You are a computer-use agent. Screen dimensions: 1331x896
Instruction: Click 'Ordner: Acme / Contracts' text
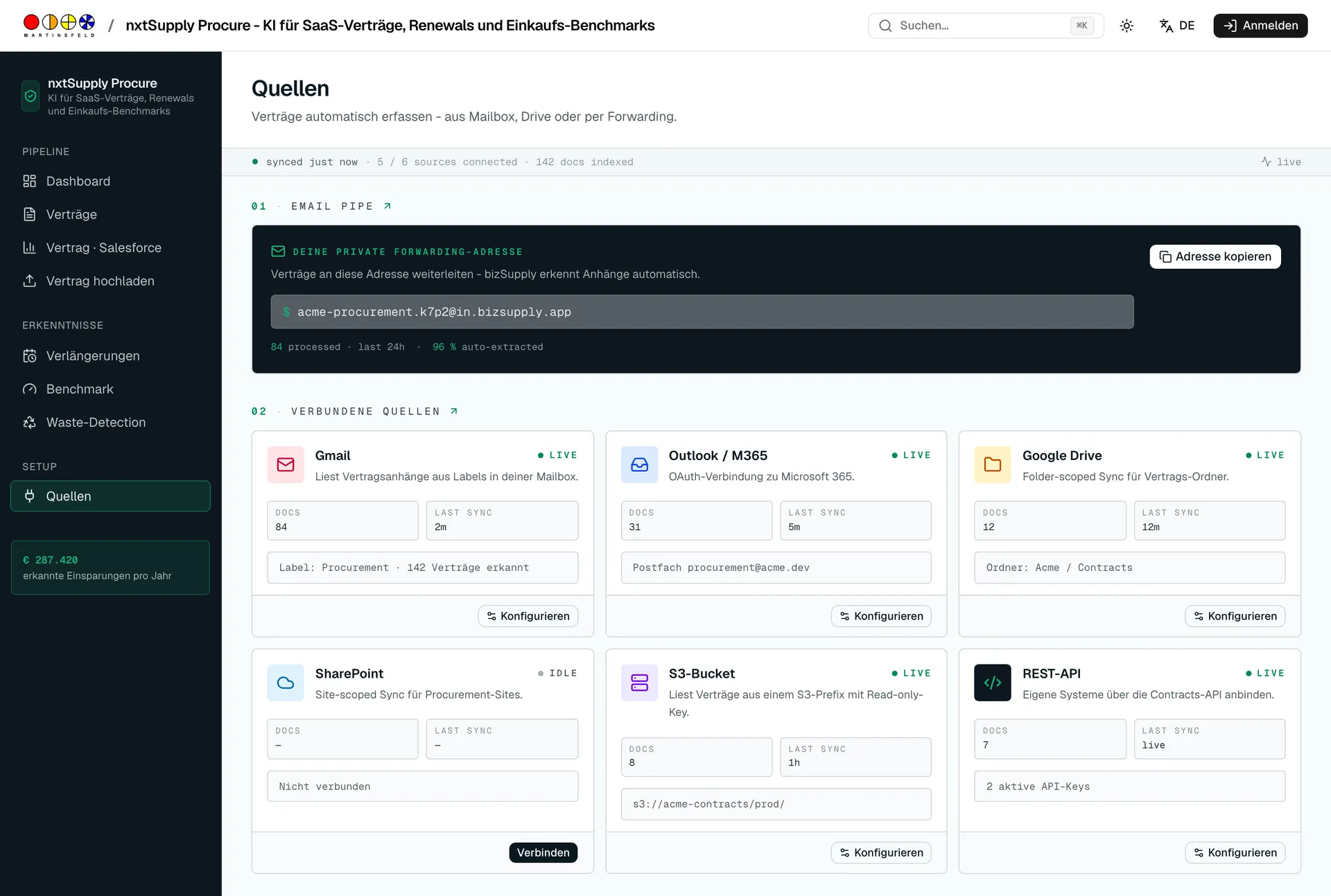point(1059,568)
